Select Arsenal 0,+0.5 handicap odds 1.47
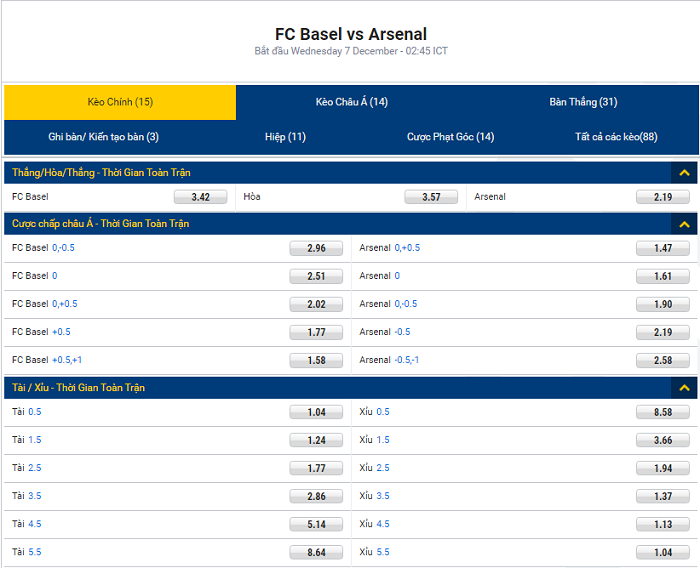Screen dimensions: 700x568 663,248
